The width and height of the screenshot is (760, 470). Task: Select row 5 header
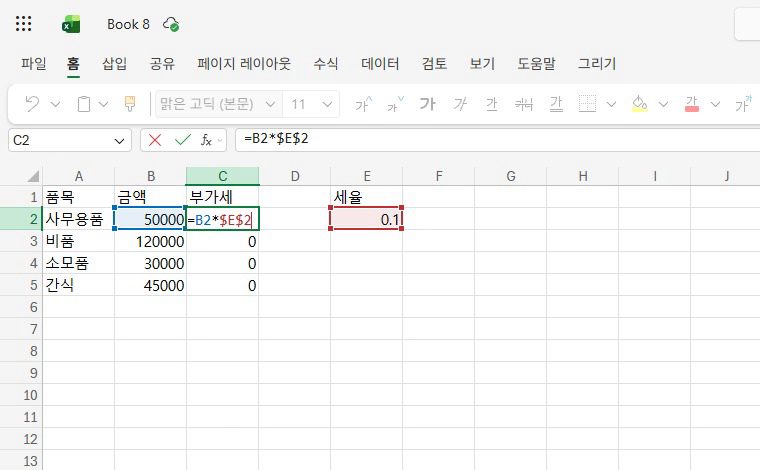(x=21, y=285)
